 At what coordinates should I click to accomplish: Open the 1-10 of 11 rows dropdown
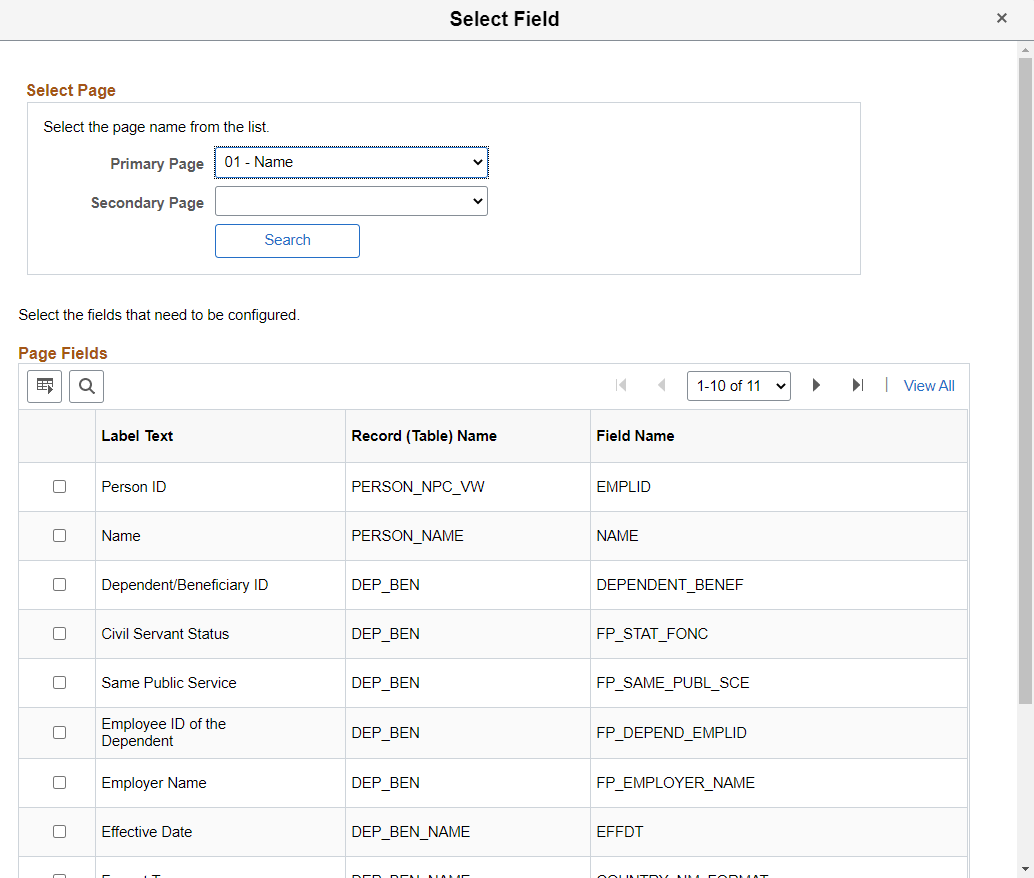click(x=738, y=386)
